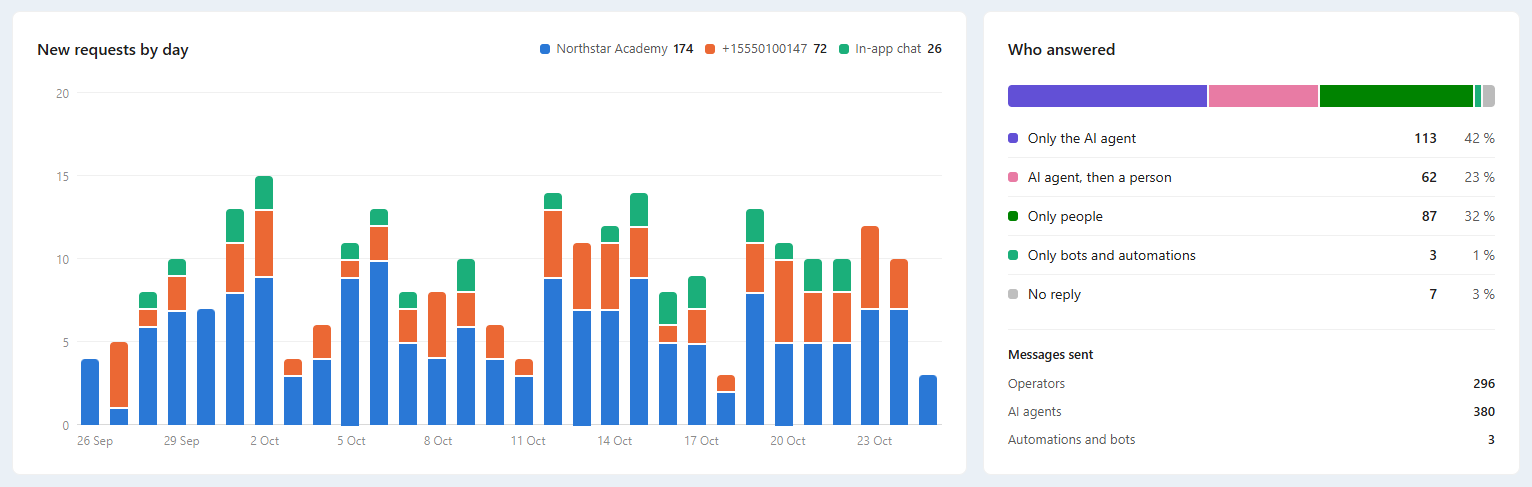This screenshot has width=1532, height=487.
Task: Click the 296 Operators messages value
Action: [x=1484, y=384]
